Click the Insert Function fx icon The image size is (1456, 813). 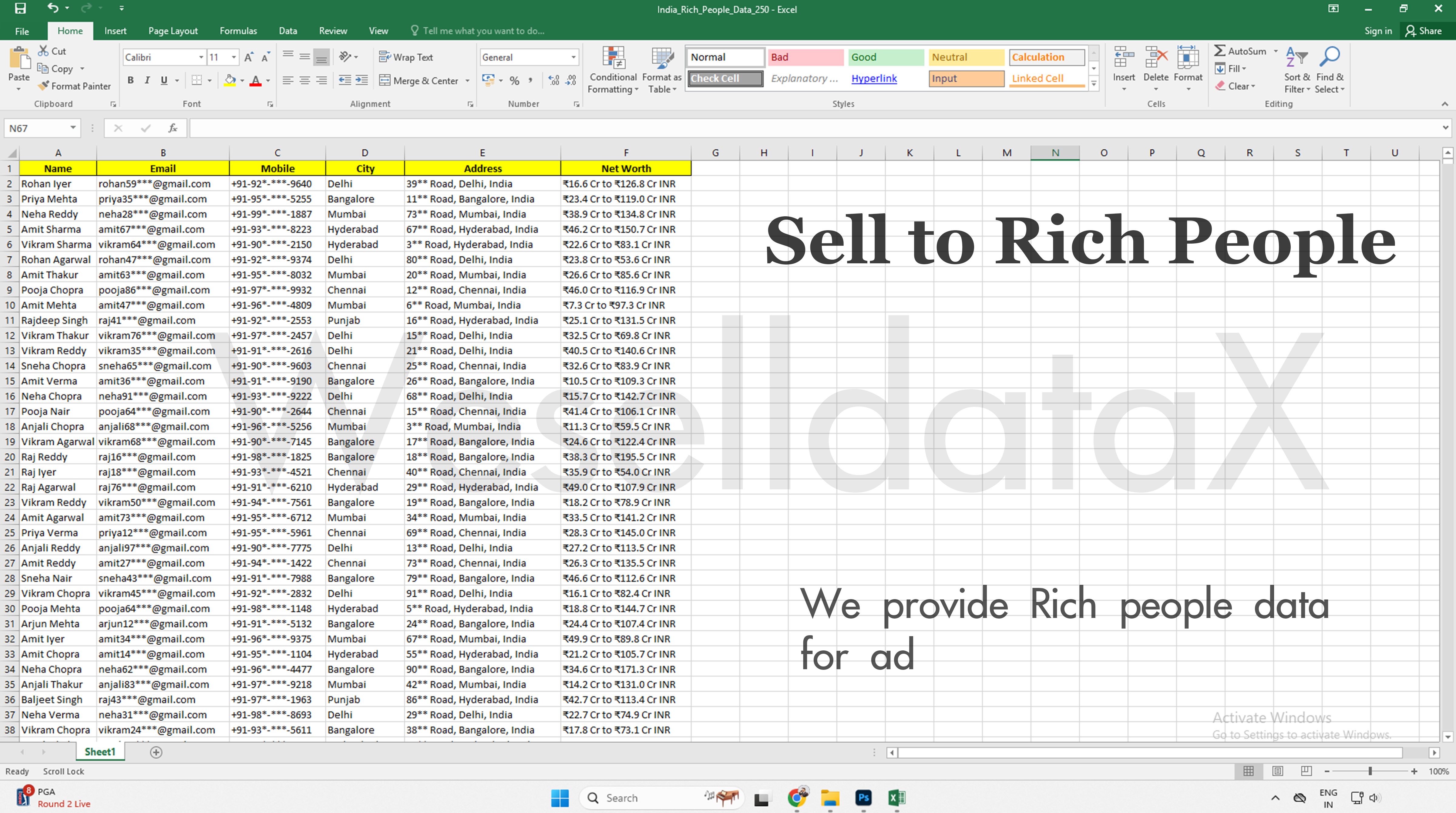(173, 128)
